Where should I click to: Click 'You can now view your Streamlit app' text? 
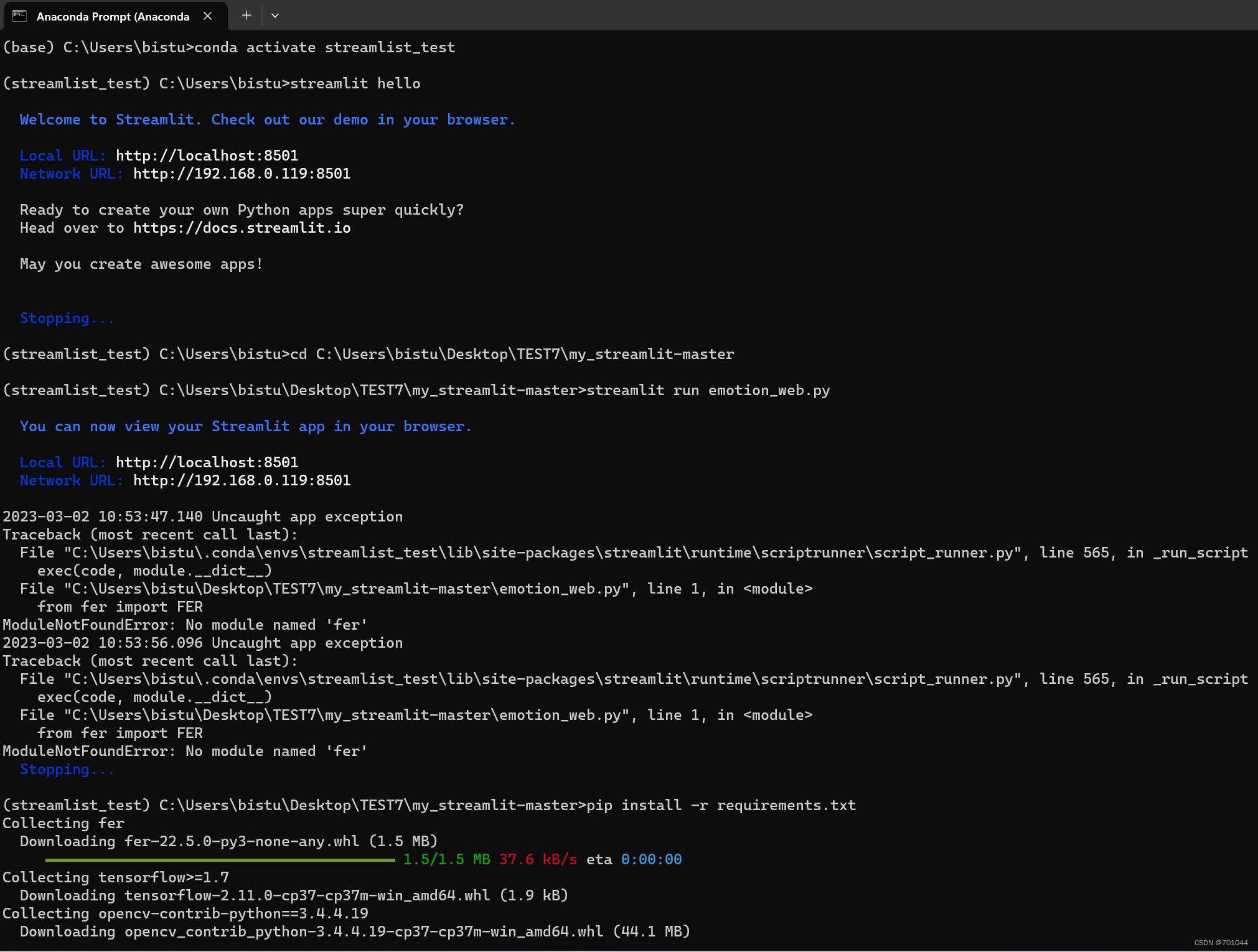click(245, 426)
